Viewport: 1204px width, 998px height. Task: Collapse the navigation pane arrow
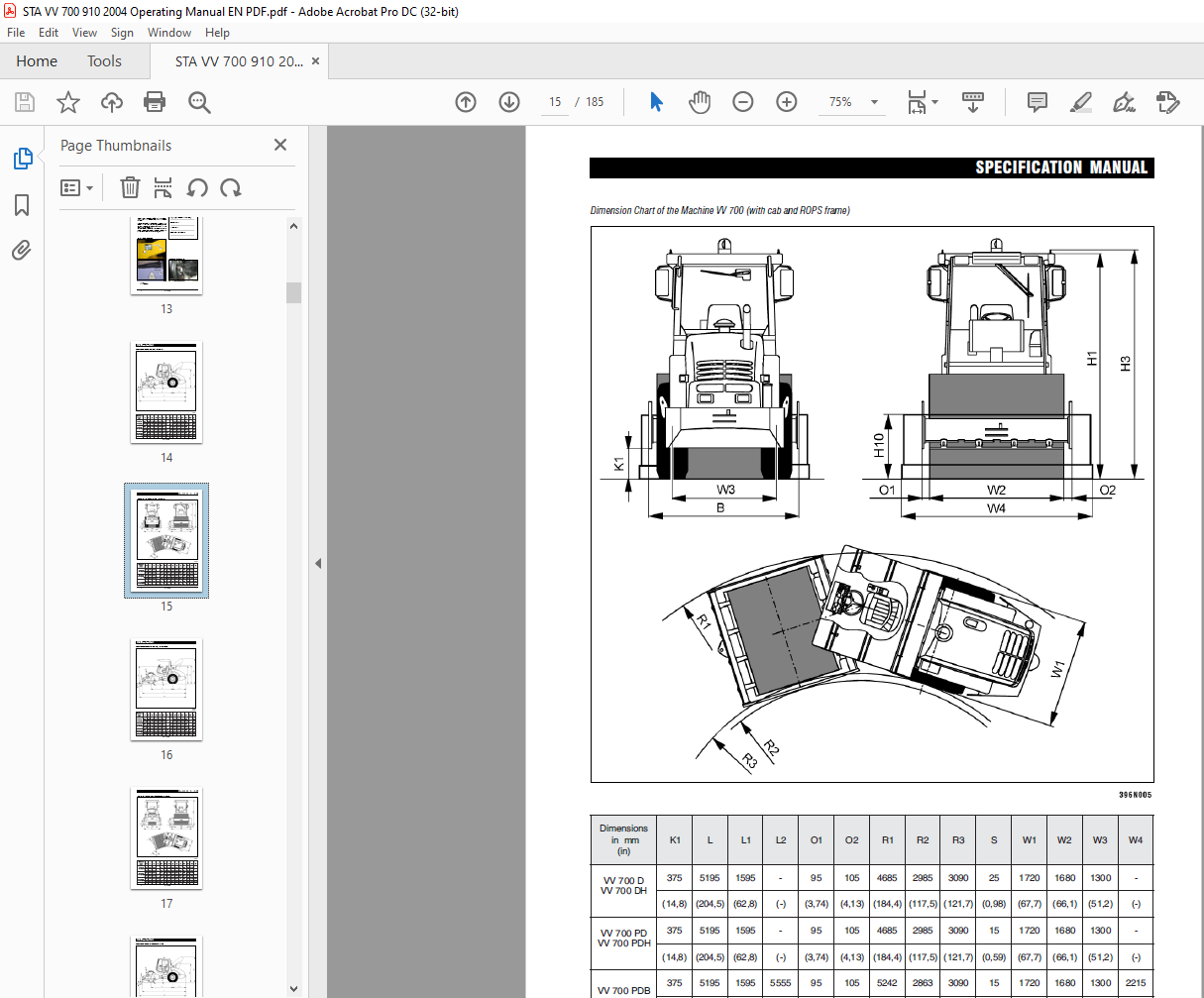[x=318, y=563]
